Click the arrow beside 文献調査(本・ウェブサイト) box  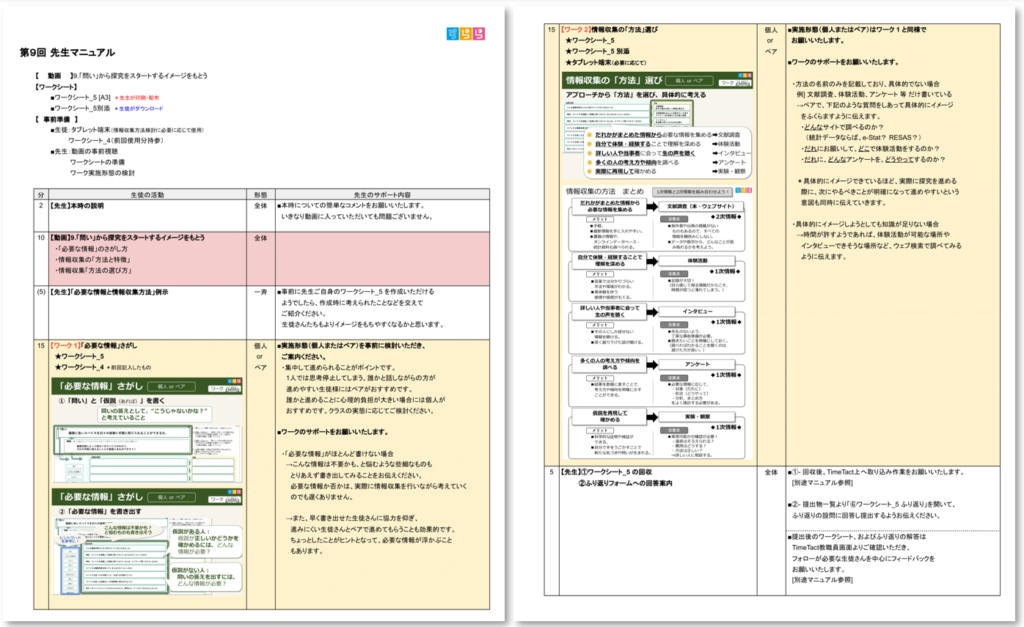(x=651, y=206)
